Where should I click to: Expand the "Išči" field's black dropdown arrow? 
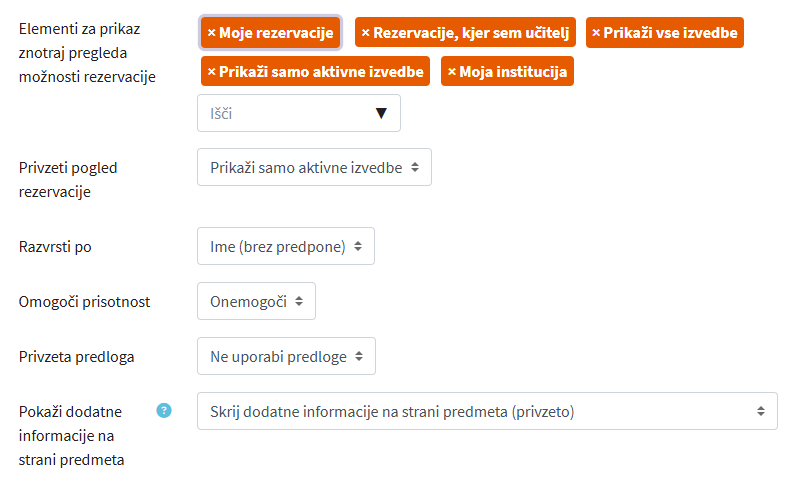[381, 114]
